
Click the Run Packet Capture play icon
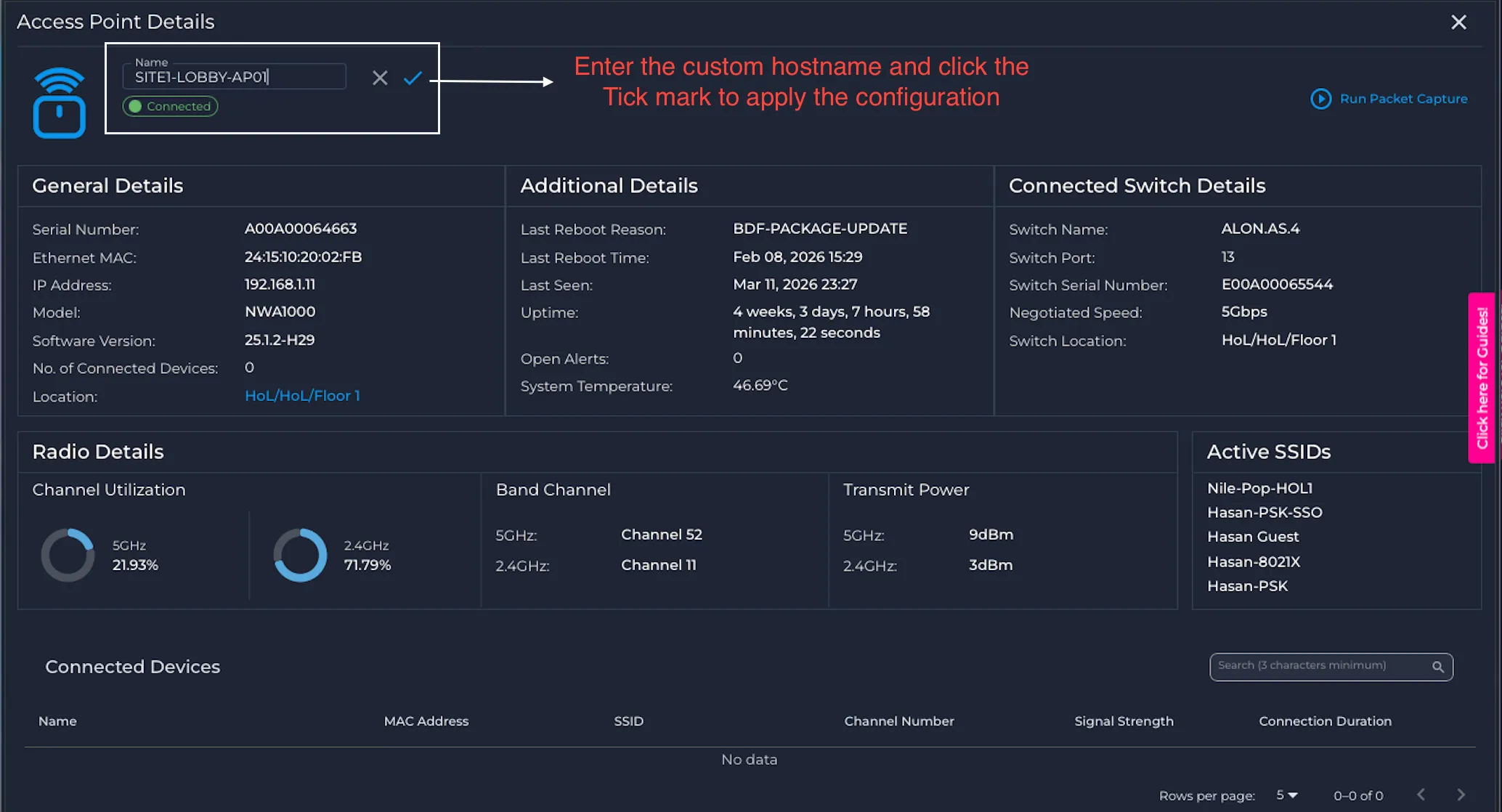pos(1320,99)
